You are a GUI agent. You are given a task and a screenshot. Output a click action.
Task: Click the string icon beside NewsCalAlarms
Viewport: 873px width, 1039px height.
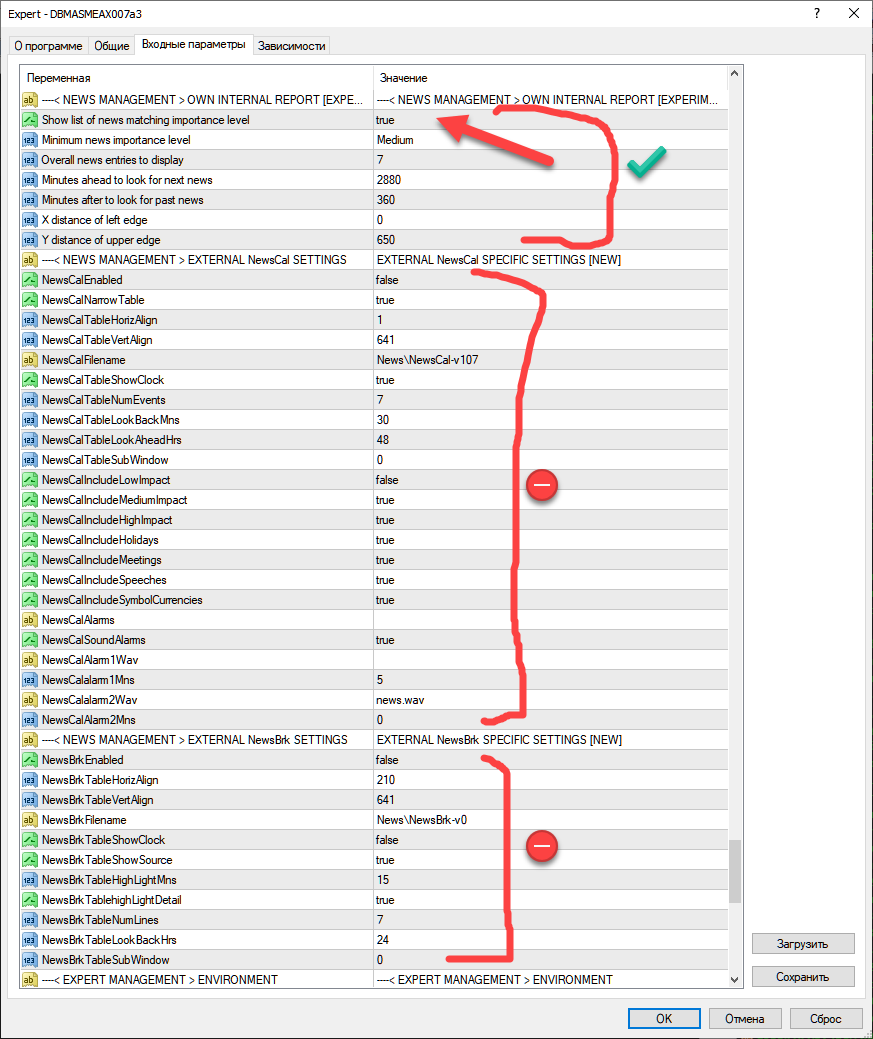pyautogui.click(x=29, y=620)
